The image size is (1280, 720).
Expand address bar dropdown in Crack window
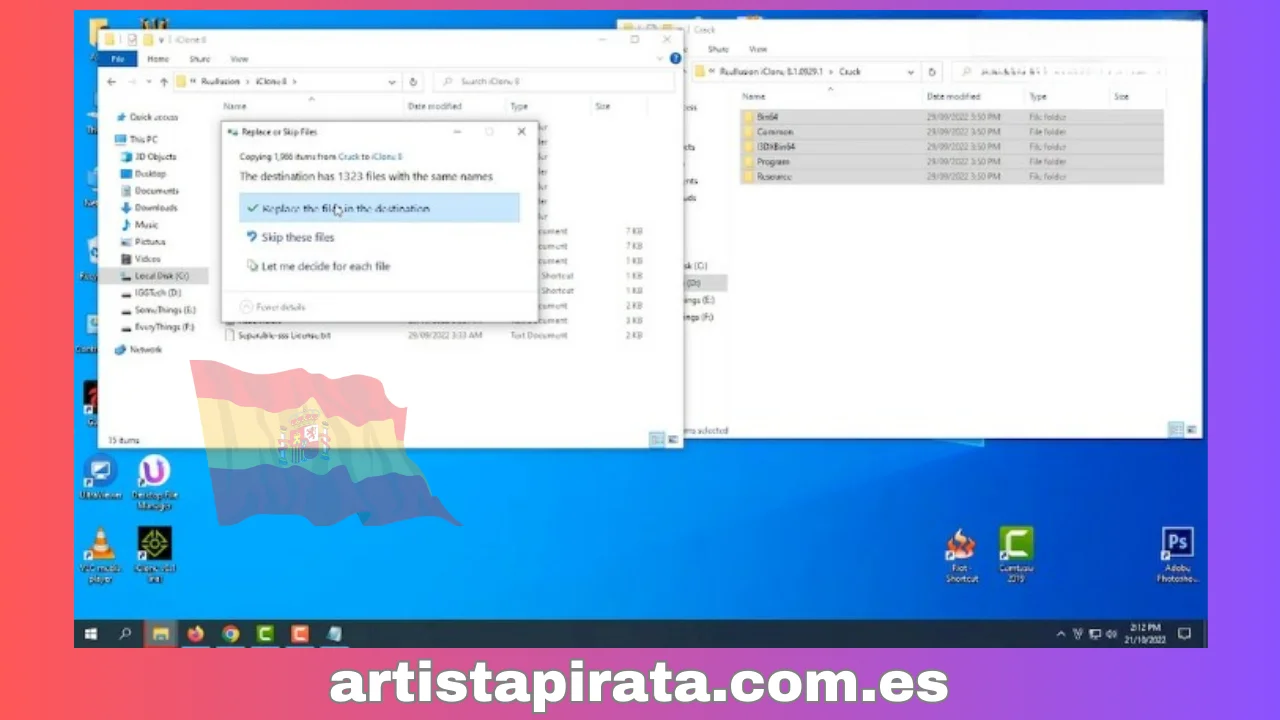[910, 72]
